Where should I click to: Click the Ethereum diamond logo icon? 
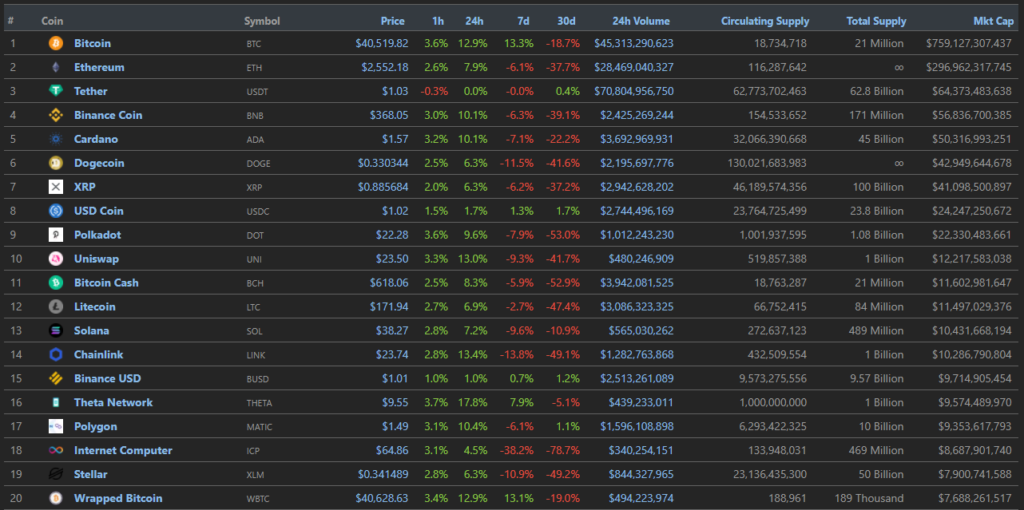[56, 67]
